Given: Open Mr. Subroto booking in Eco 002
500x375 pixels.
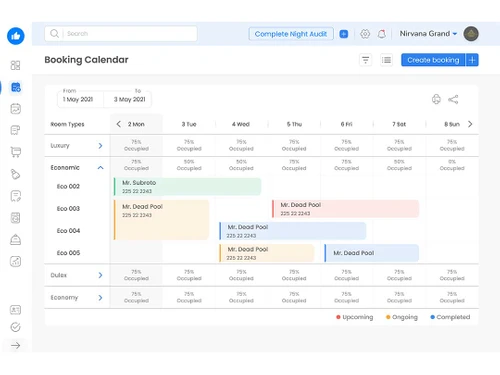Looking at the screenshot, I should pos(187,187).
